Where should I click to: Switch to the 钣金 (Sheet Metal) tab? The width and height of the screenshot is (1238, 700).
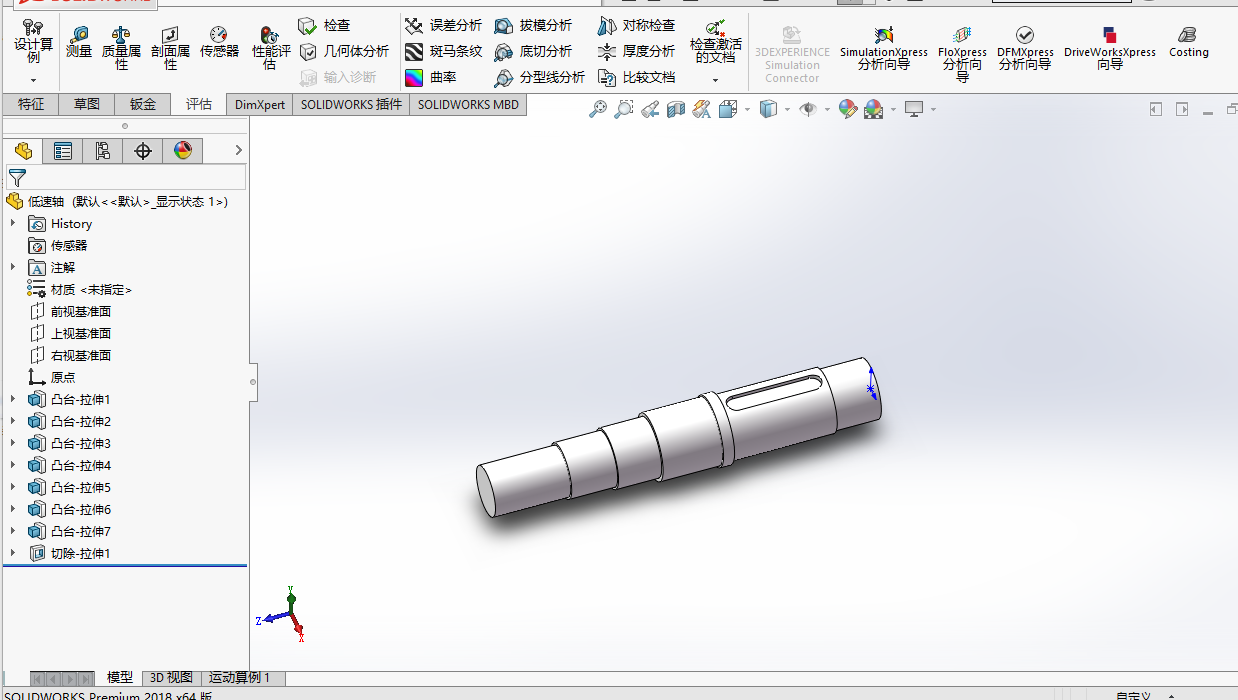[143, 104]
